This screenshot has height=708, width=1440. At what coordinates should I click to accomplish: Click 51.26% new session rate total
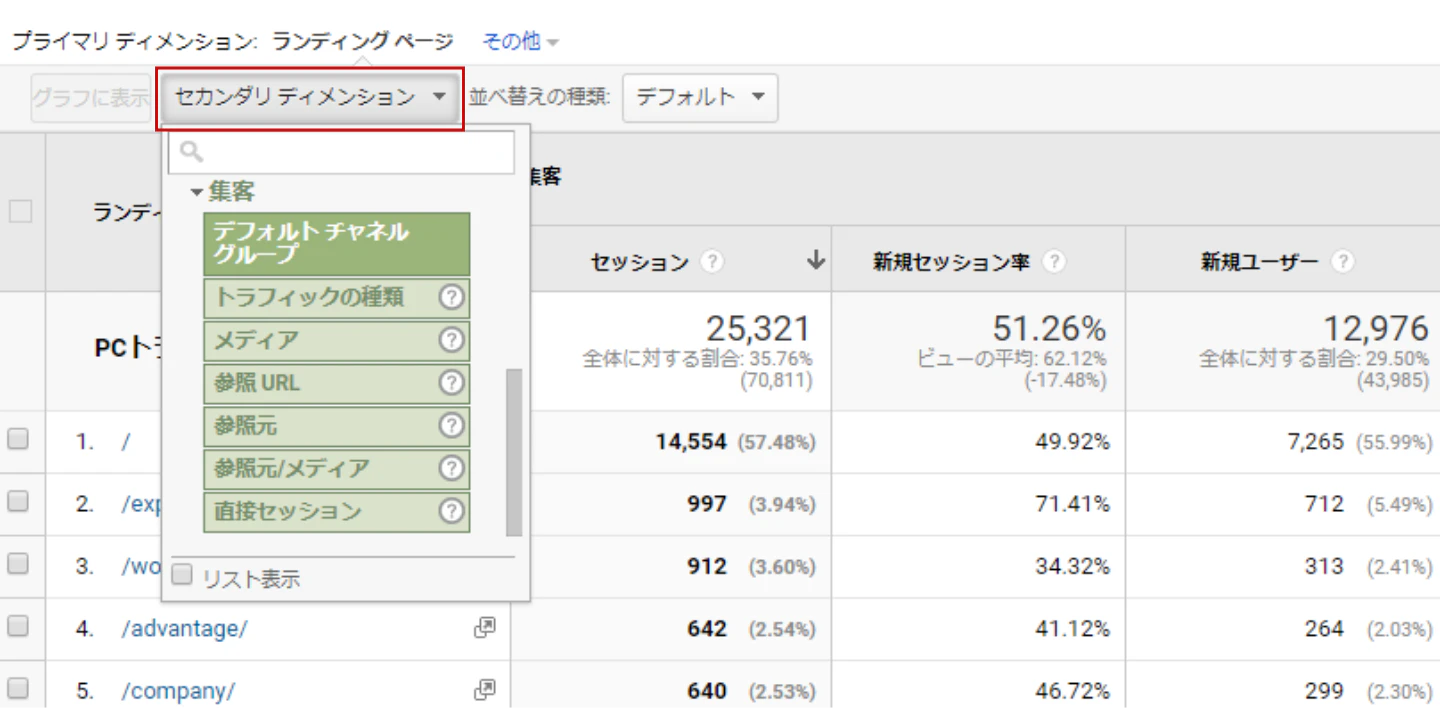[1049, 327]
